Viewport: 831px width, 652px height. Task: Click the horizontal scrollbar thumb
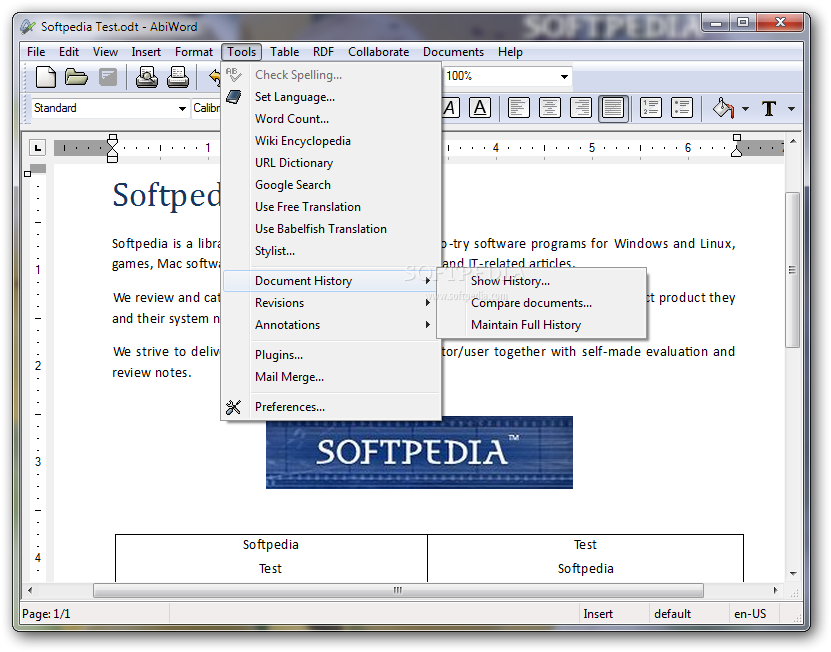coord(398,590)
